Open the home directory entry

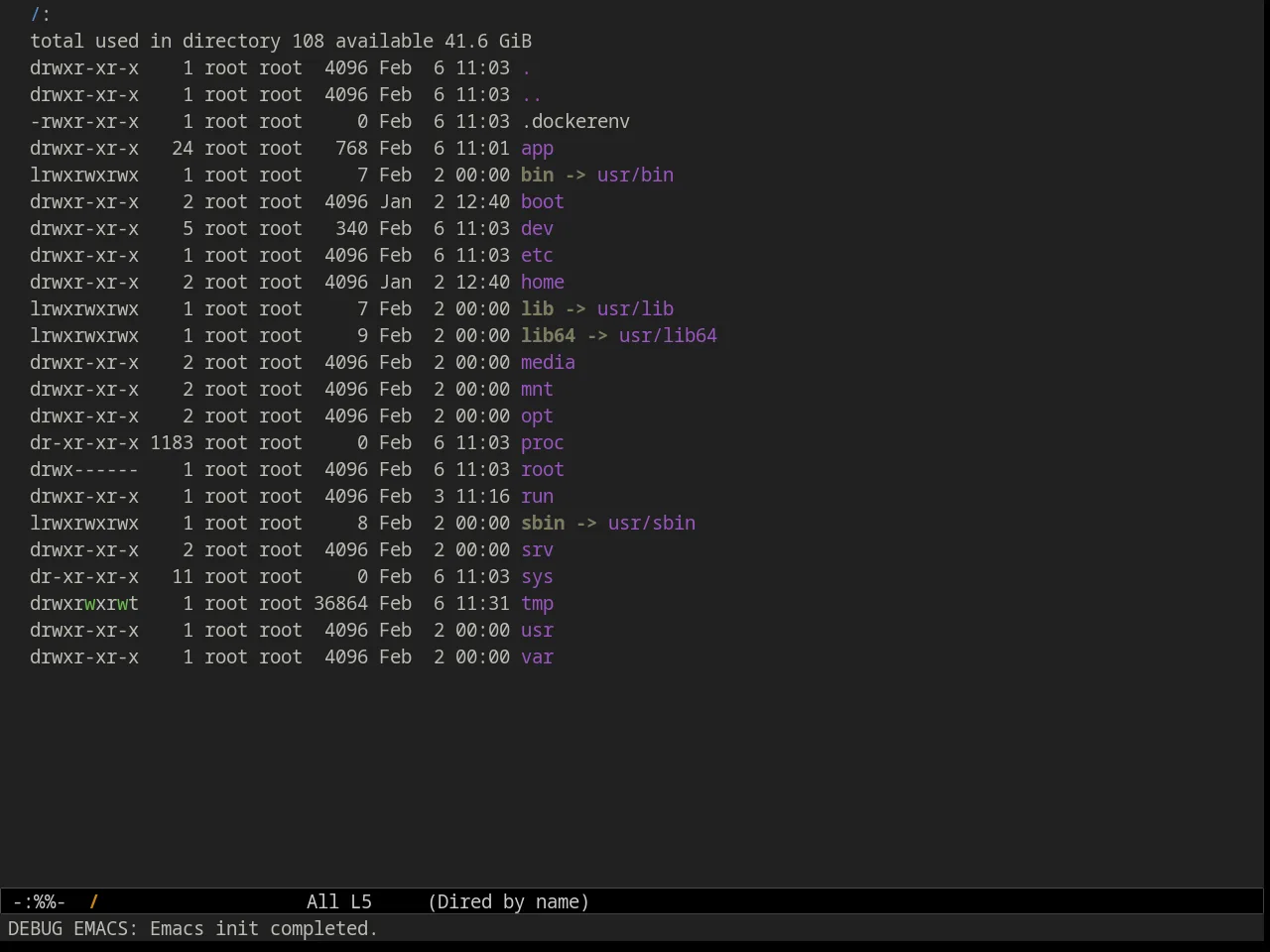542,283
